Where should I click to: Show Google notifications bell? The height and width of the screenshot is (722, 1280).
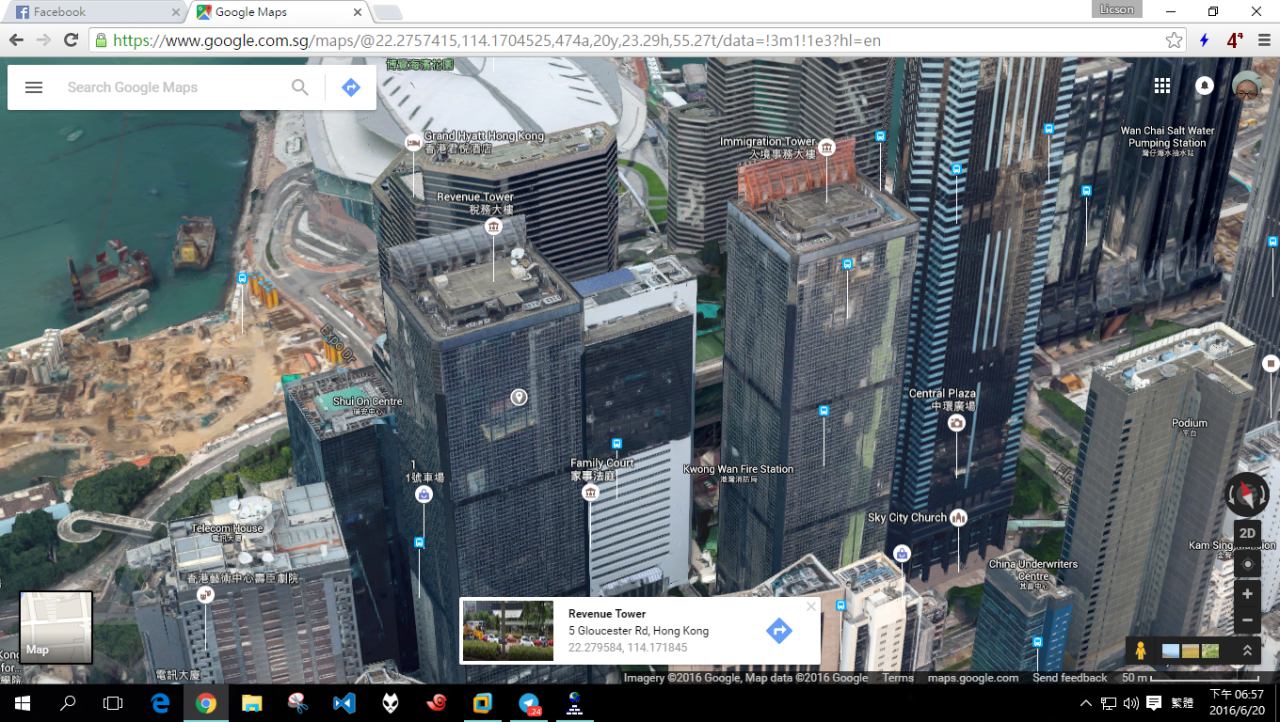point(1204,86)
